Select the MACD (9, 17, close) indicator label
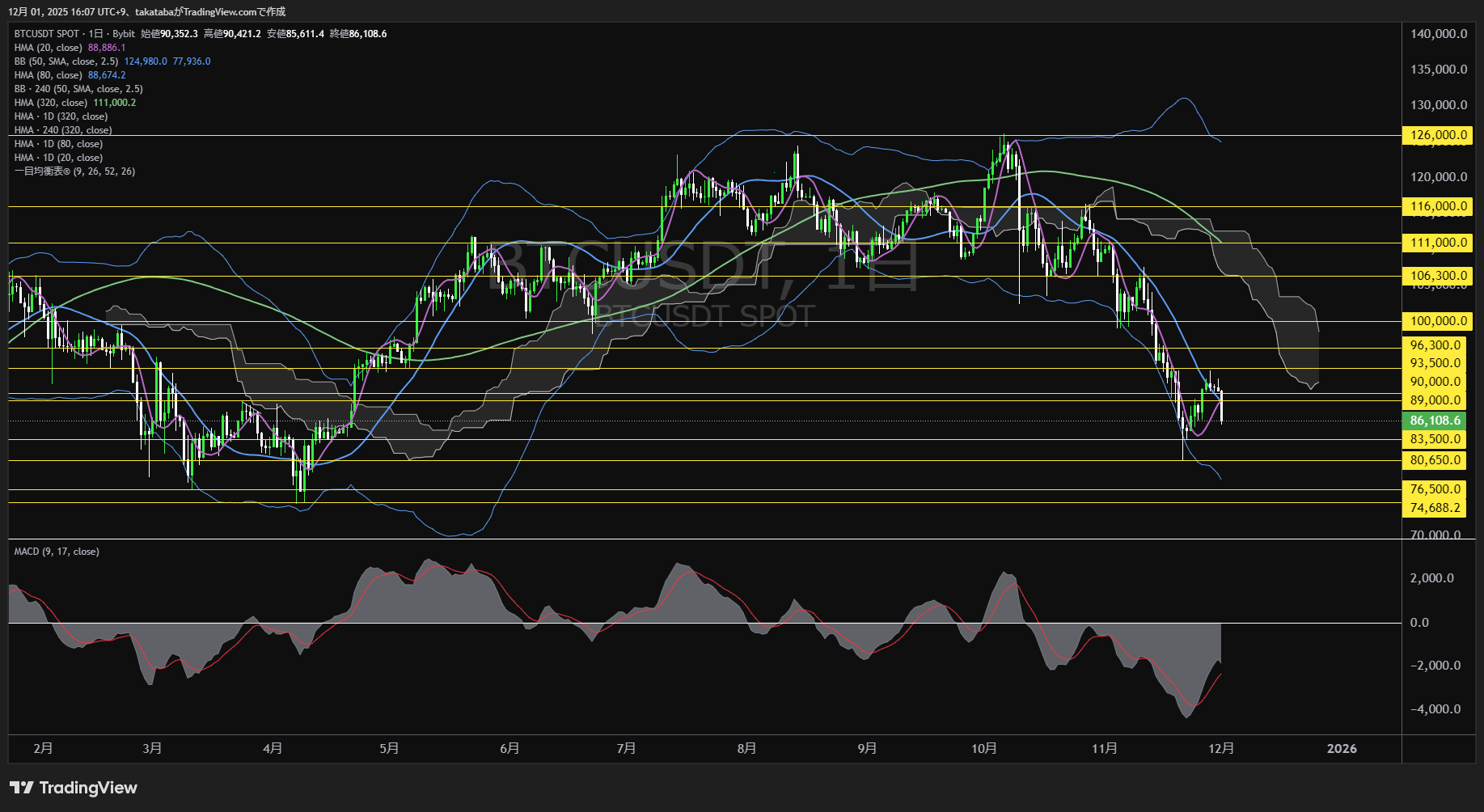 [x=57, y=552]
